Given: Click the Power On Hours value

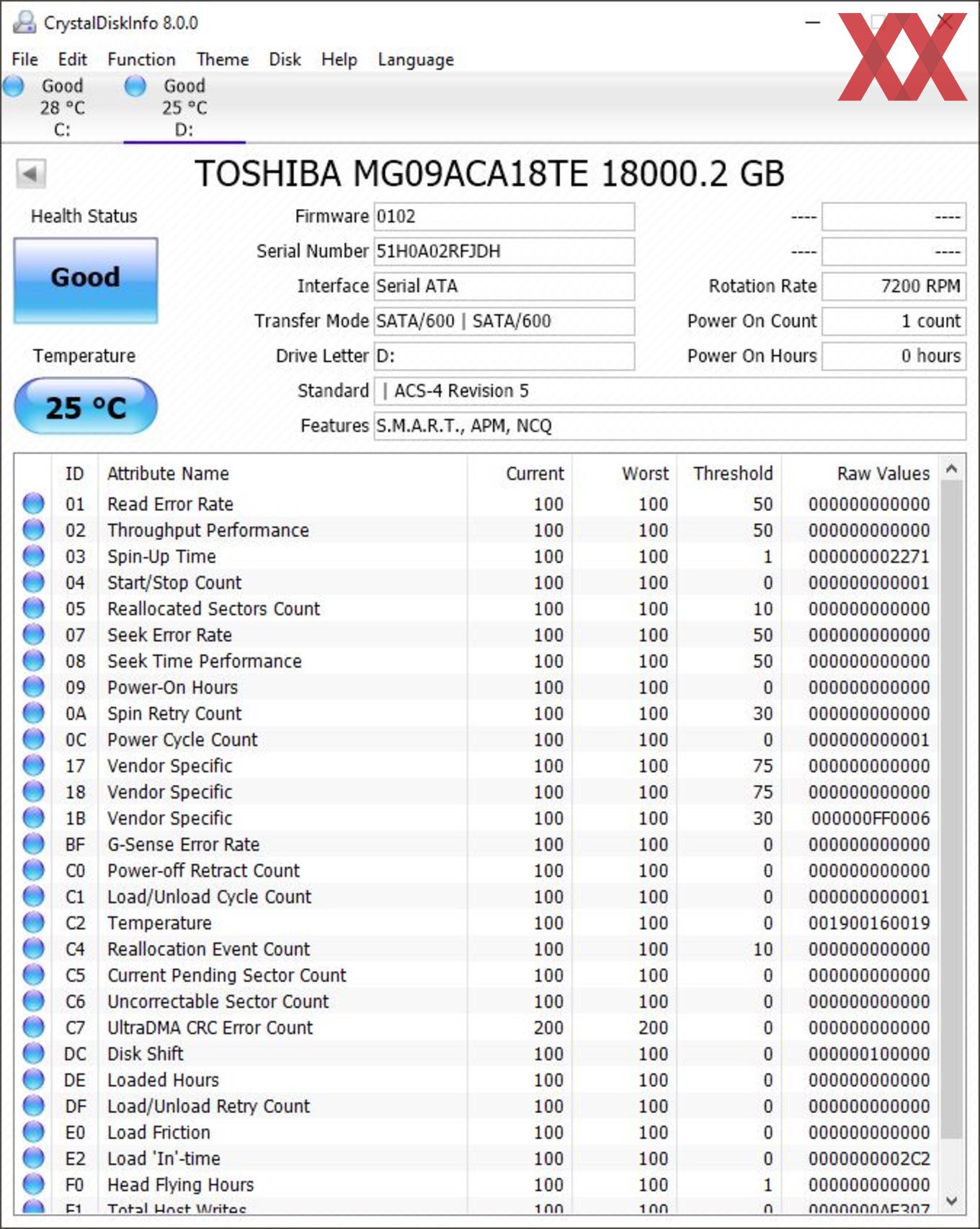Looking at the screenshot, I should point(894,355).
